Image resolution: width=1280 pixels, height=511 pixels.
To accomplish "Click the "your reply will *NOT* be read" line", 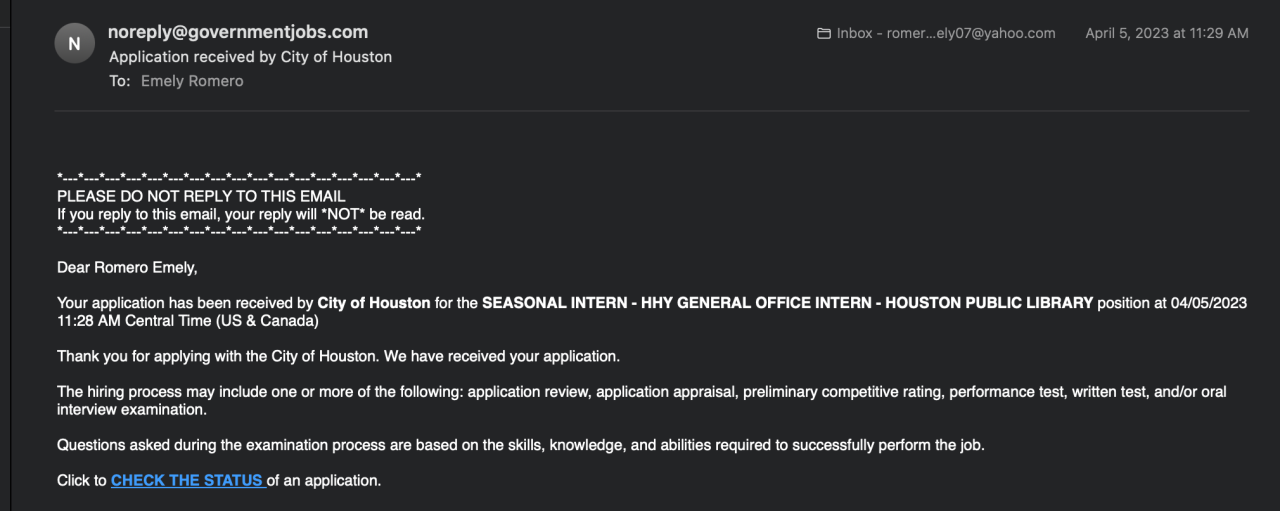I will [241, 214].
